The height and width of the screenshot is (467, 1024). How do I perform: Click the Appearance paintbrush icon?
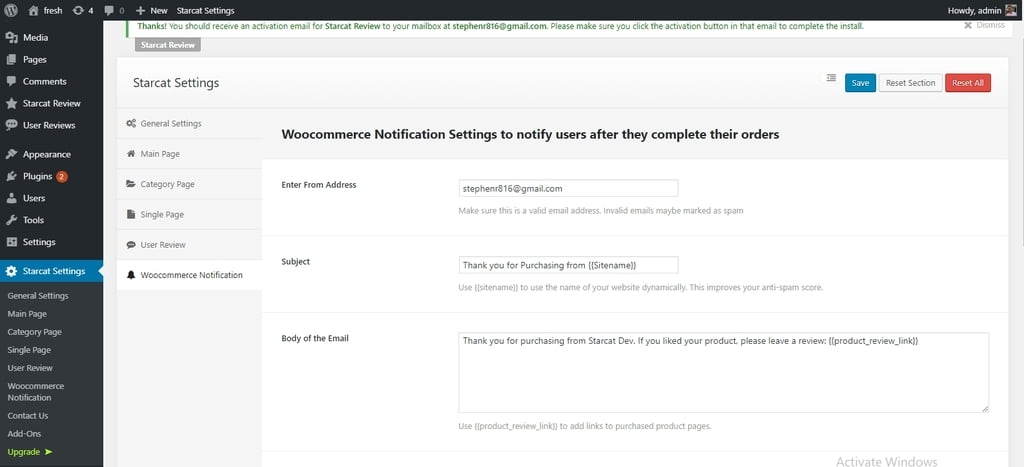(11, 154)
